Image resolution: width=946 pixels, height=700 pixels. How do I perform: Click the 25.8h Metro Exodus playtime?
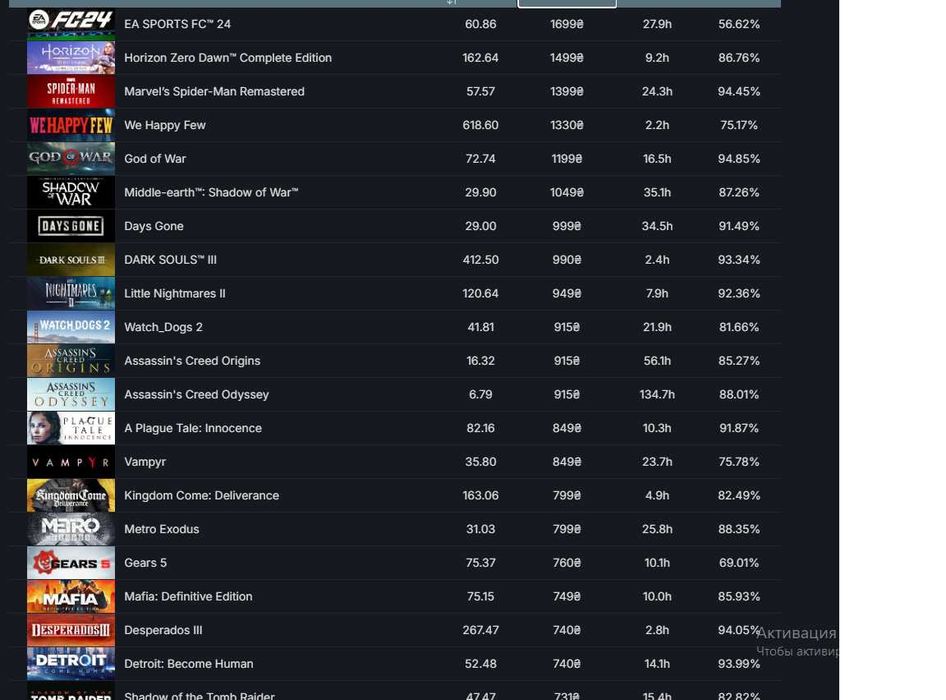point(657,529)
